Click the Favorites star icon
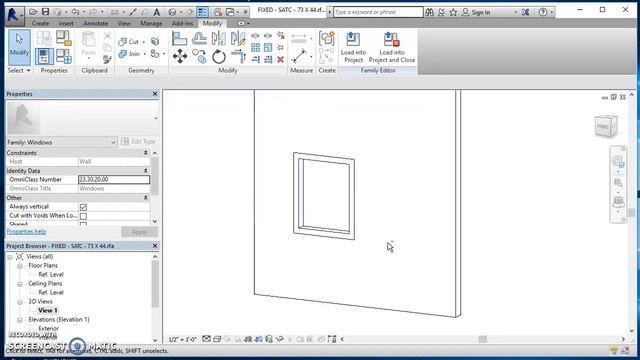Screen dimensions: 640x360 point(453,12)
